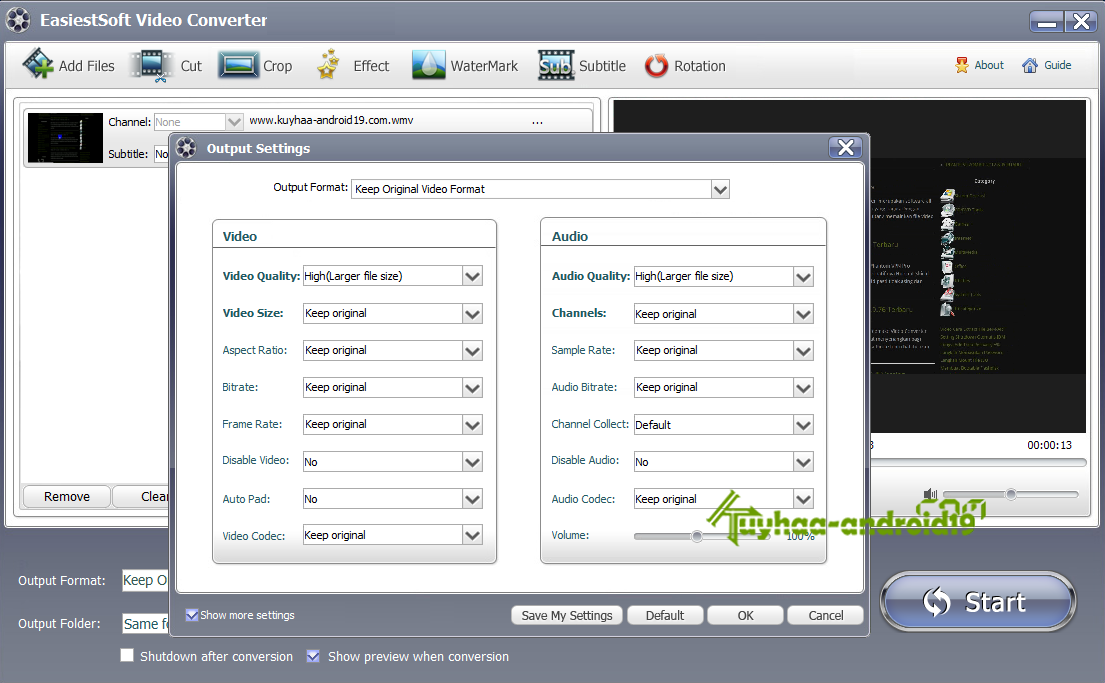
Task: Click Add Files toolbar label
Action: [87, 66]
